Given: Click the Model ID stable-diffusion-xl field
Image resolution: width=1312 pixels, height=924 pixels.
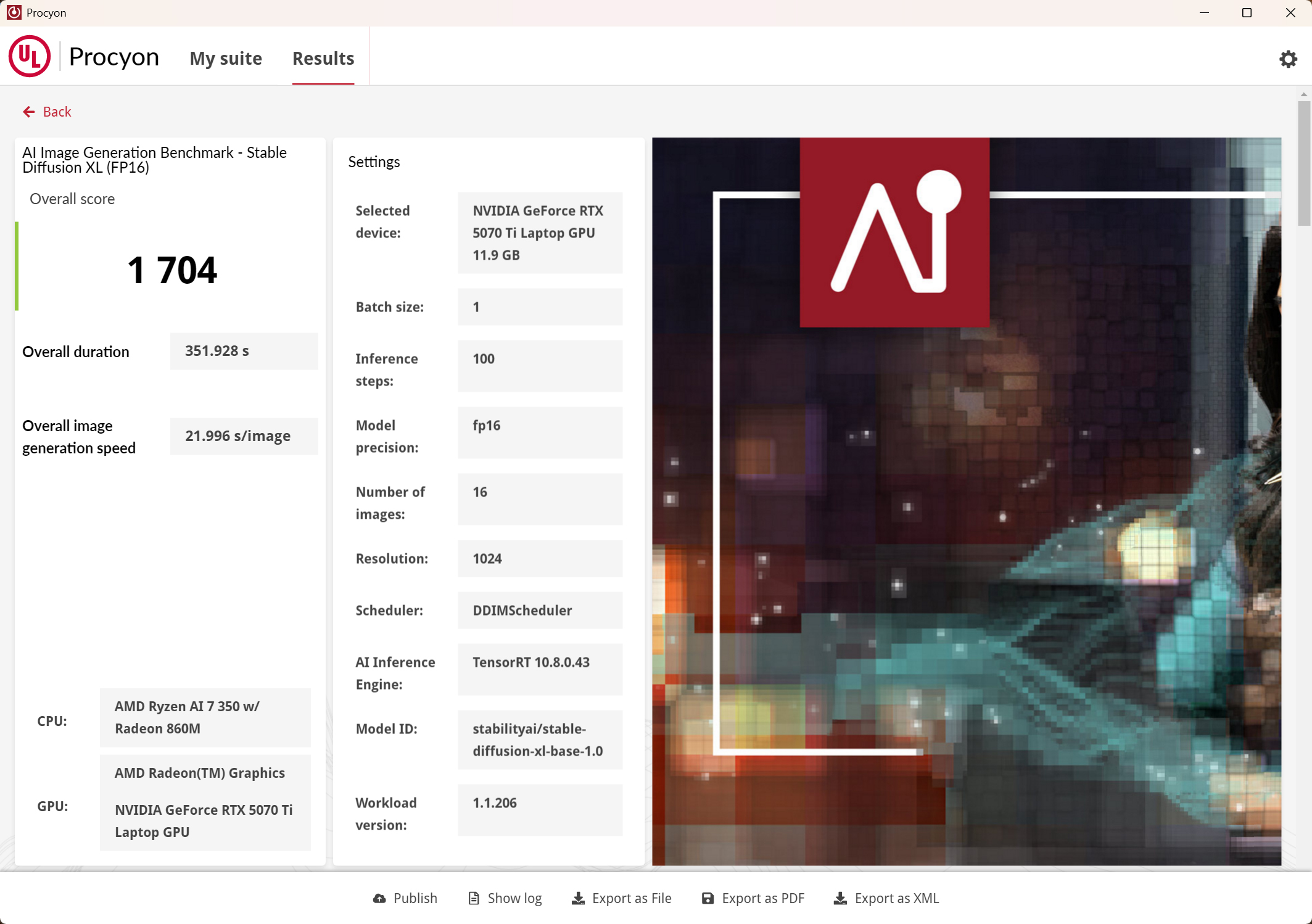Looking at the screenshot, I should (x=540, y=740).
